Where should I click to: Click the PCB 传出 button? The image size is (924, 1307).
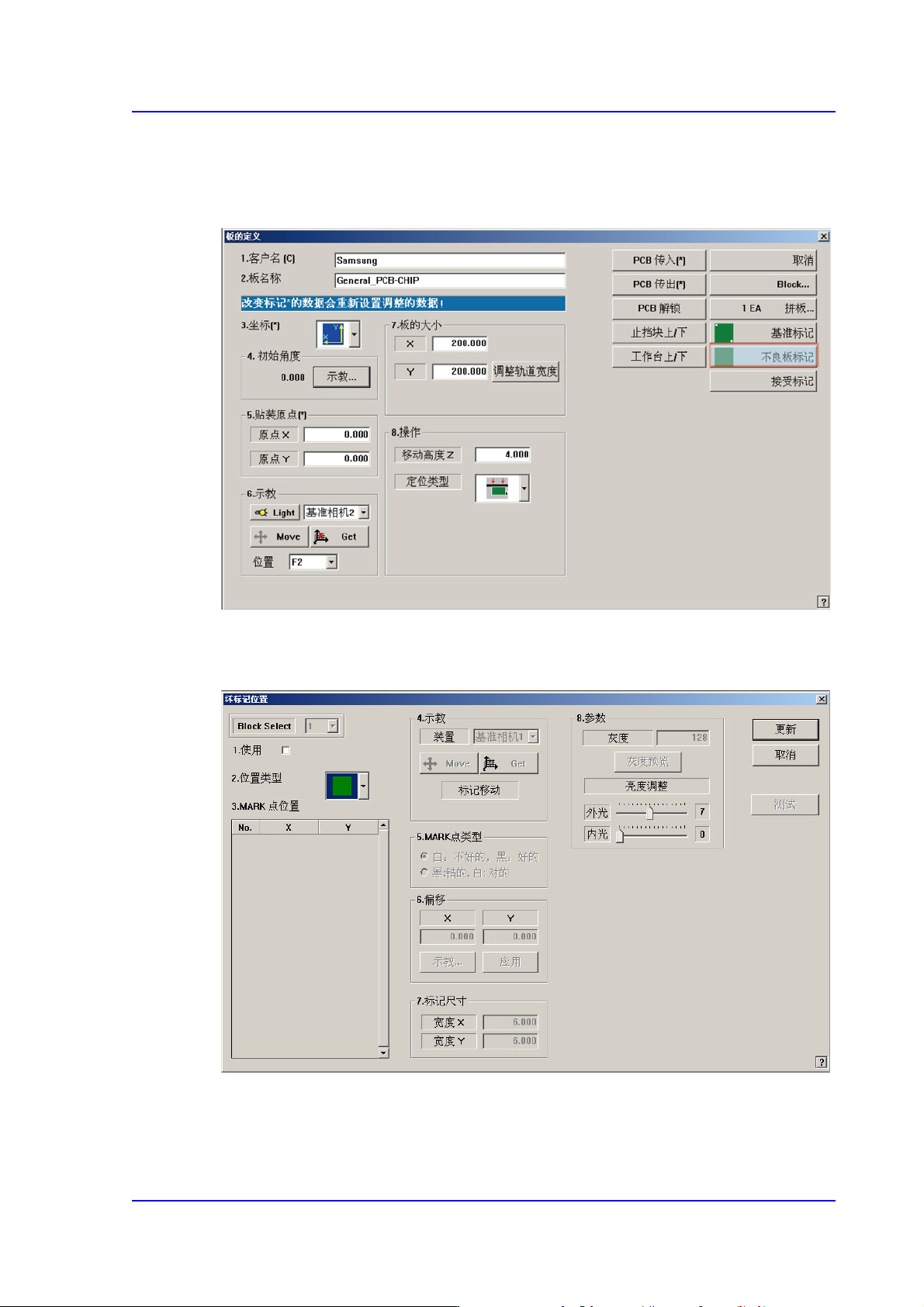pos(659,285)
